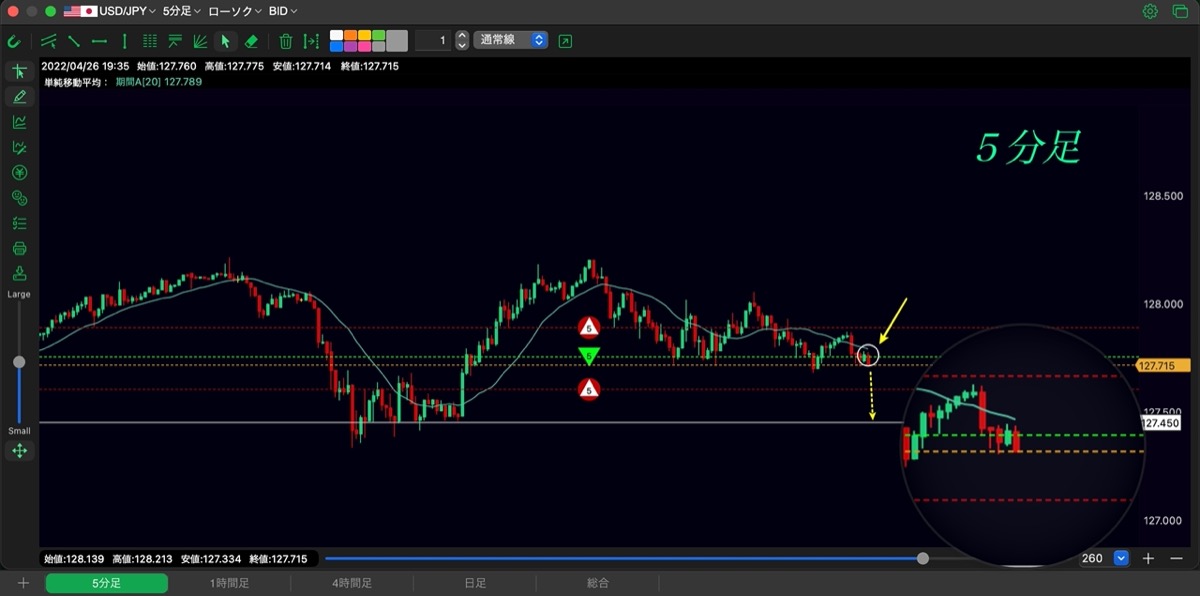Zoom in chart with plus button
This screenshot has width=1200, height=596.
point(1149,558)
